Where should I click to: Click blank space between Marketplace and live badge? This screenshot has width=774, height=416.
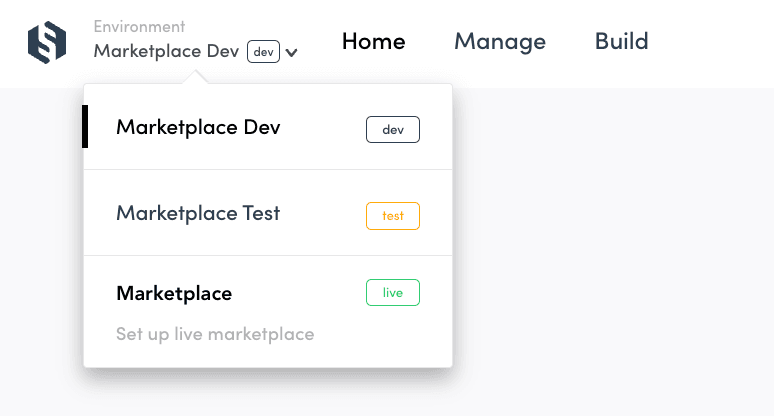point(300,294)
